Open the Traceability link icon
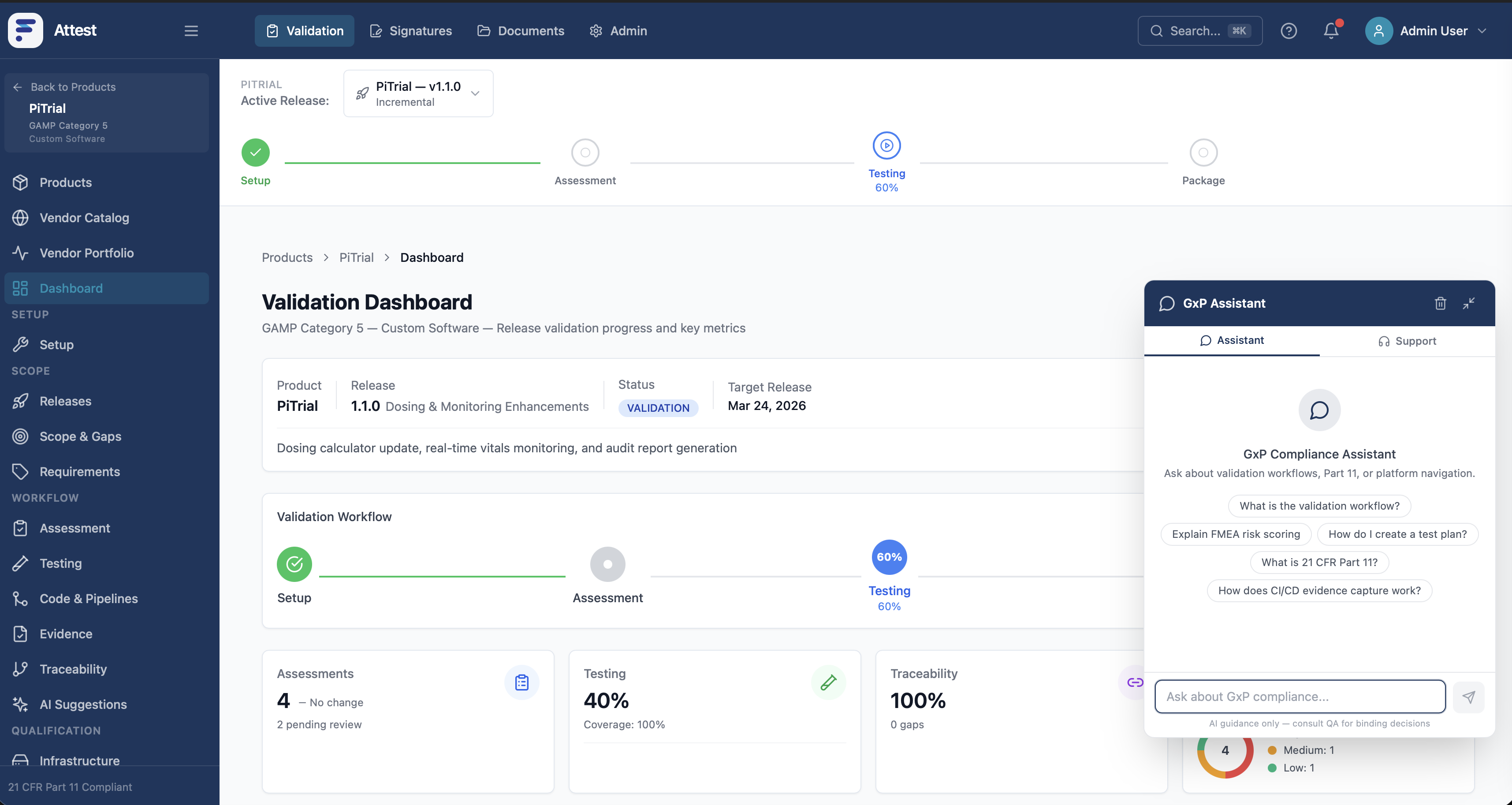The width and height of the screenshot is (1512, 805). (1135, 682)
